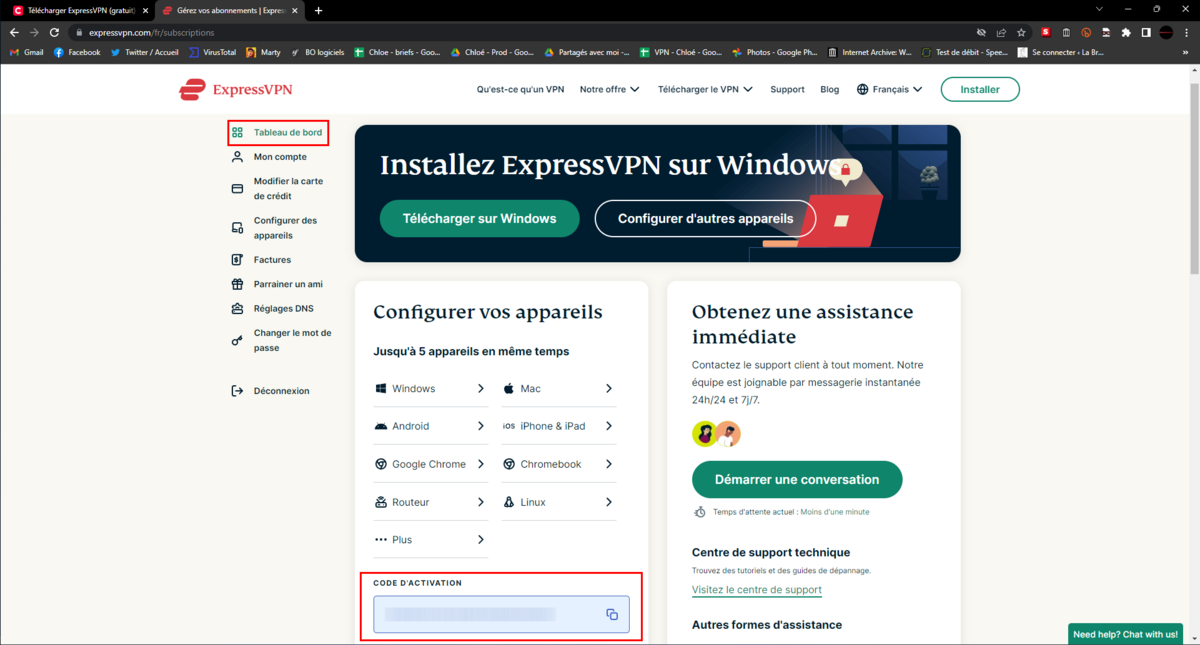Open Google Chrome setup row
Screen dimensions: 1200x645
click(430, 464)
